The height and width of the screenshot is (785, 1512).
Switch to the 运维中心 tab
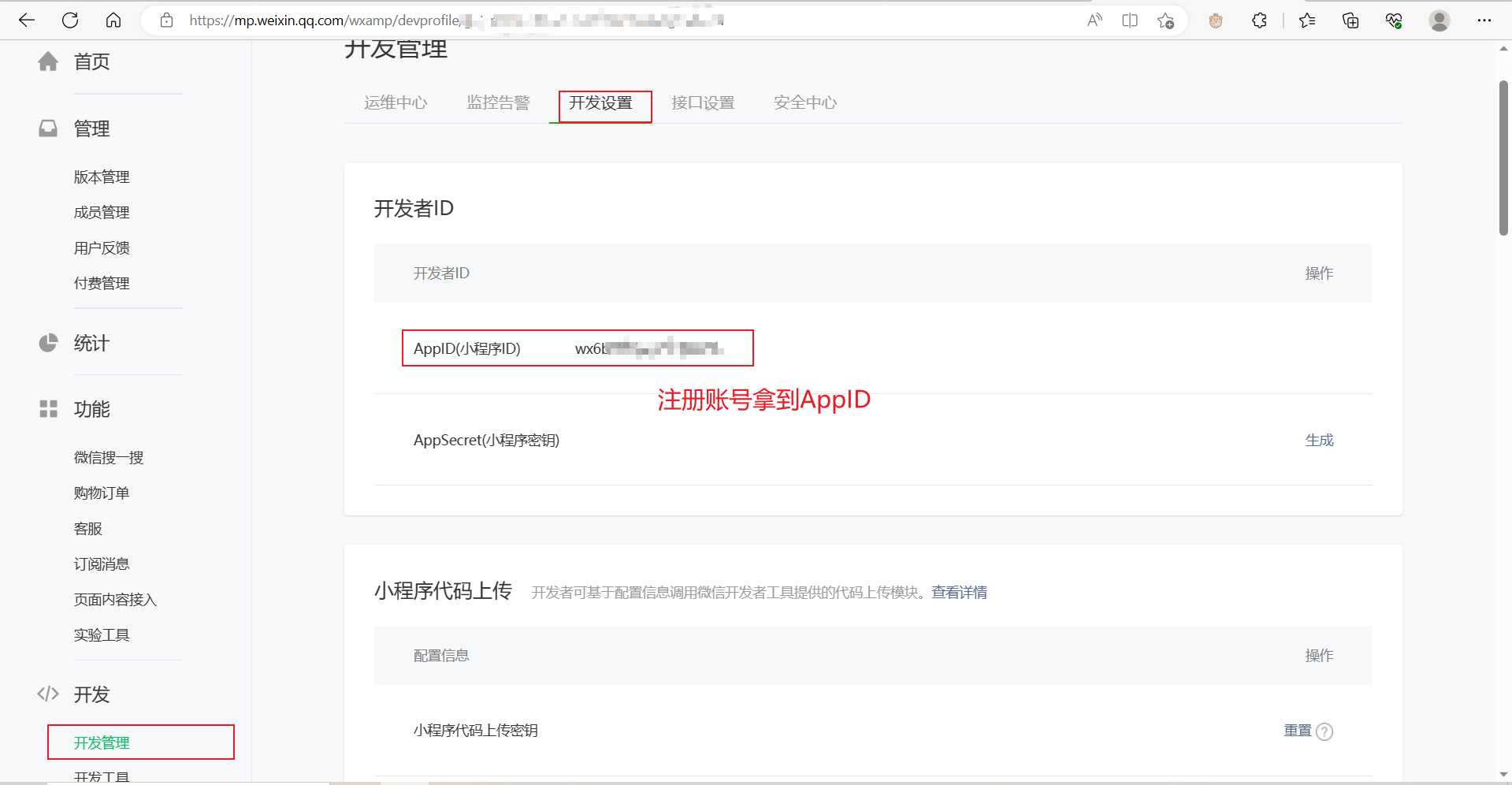[x=396, y=102]
